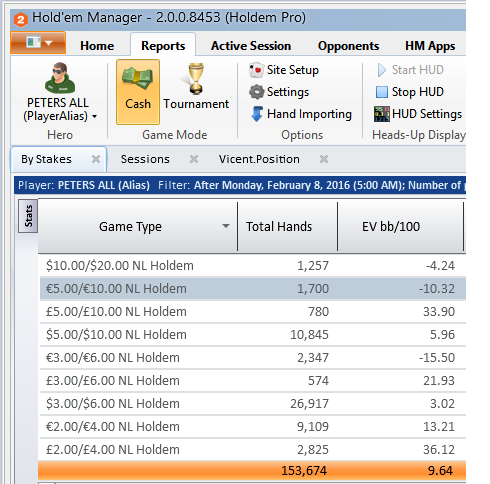Select Cash game mode

tap(138, 92)
